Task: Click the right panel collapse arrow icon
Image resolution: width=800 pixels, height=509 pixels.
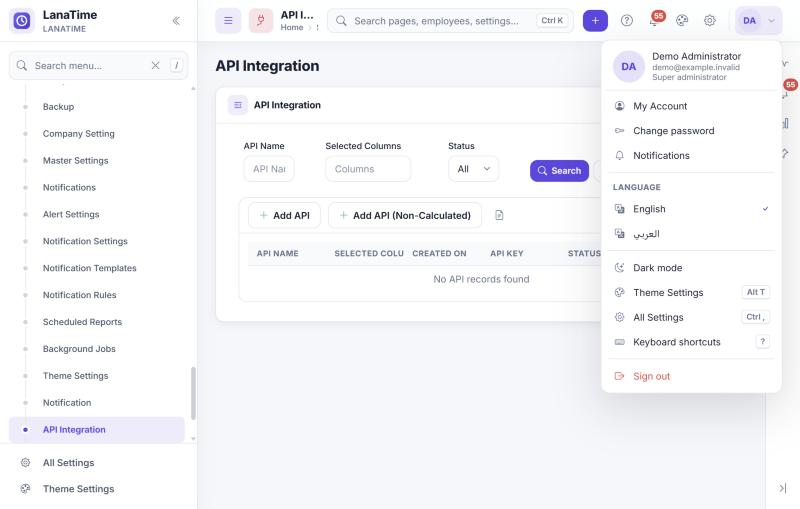Action: (783, 488)
